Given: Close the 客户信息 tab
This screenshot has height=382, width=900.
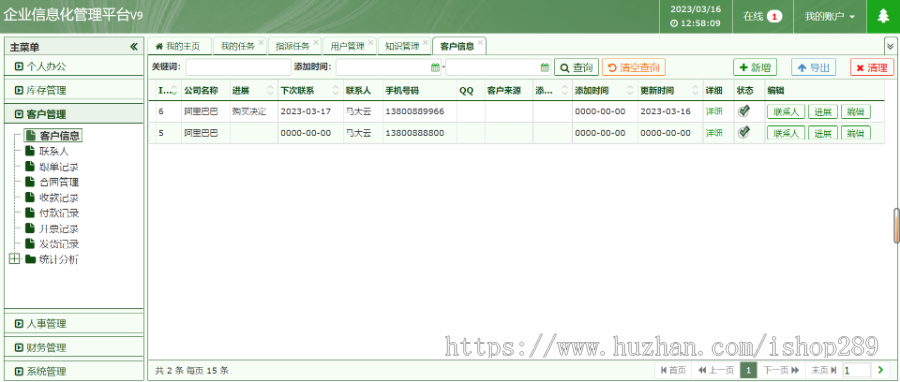Looking at the screenshot, I should tap(480, 42).
